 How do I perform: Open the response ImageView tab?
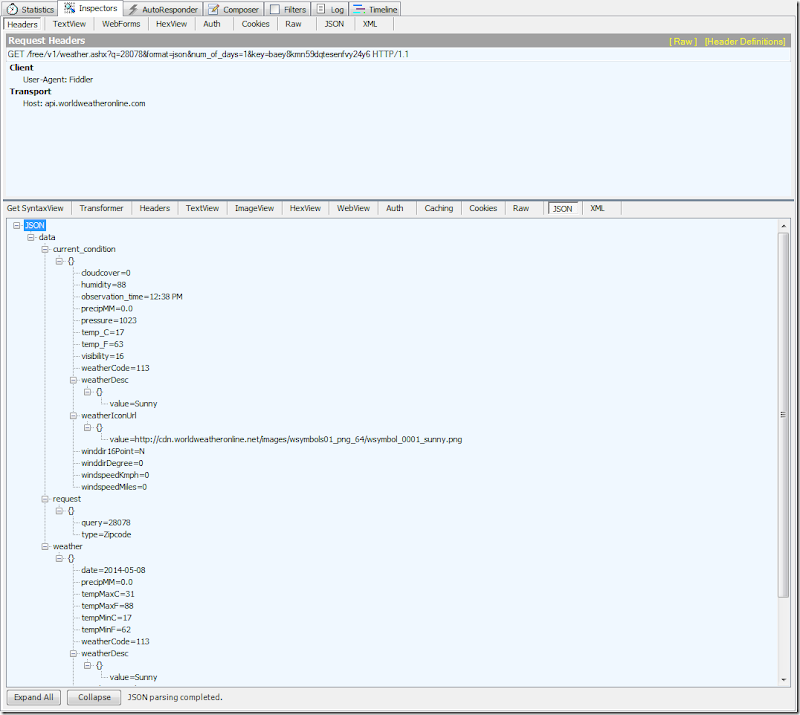(254, 208)
